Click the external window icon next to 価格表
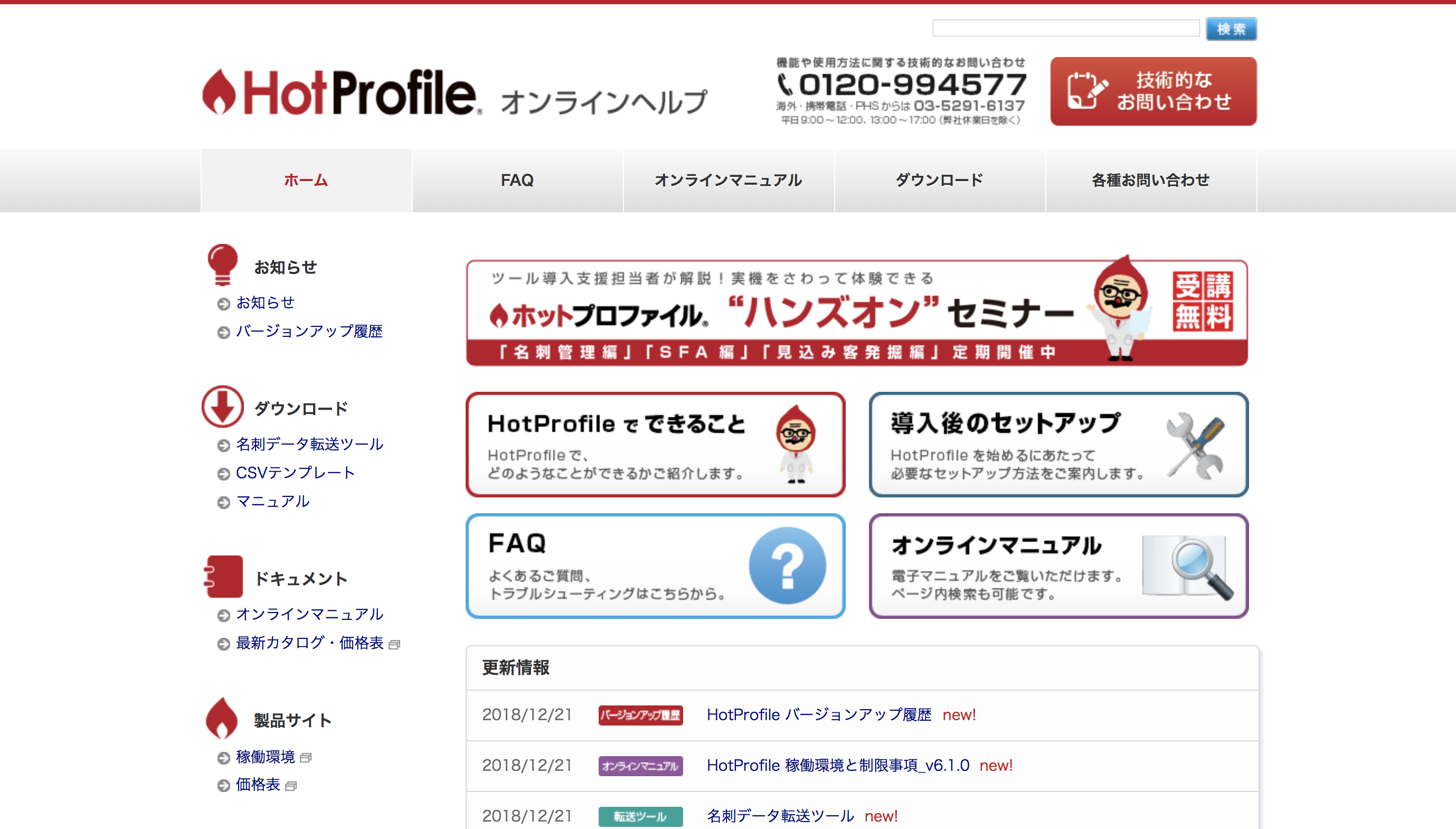This screenshot has height=829, width=1456. 291,786
